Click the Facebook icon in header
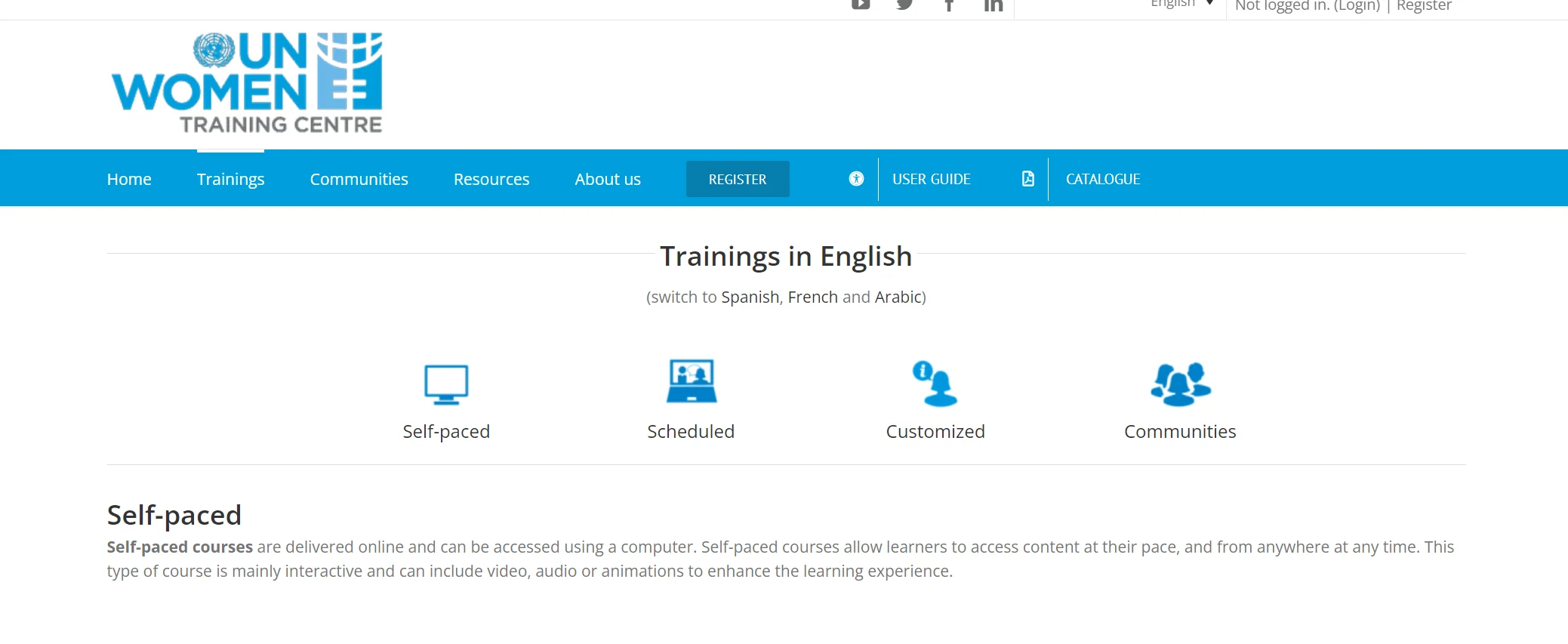The height and width of the screenshot is (644, 1568). coord(949,5)
